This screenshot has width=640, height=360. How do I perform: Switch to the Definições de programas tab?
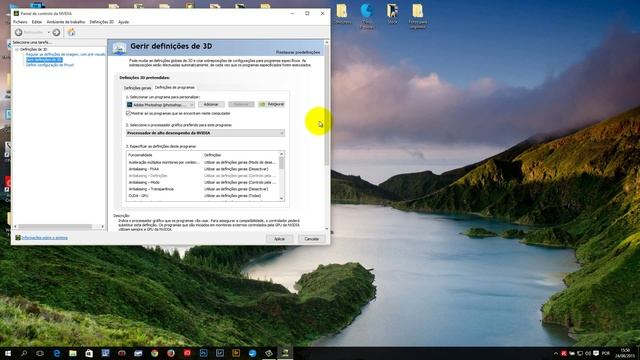pyautogui.click(x=175, y=87)
